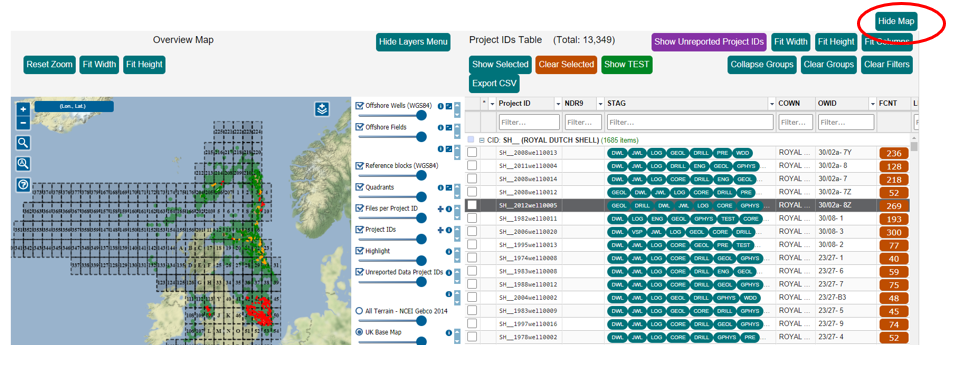Viewport: 963px width, 372px height.
Task: Click Clear Selected button
Action: pyautogui.click(x=566, y=64)
